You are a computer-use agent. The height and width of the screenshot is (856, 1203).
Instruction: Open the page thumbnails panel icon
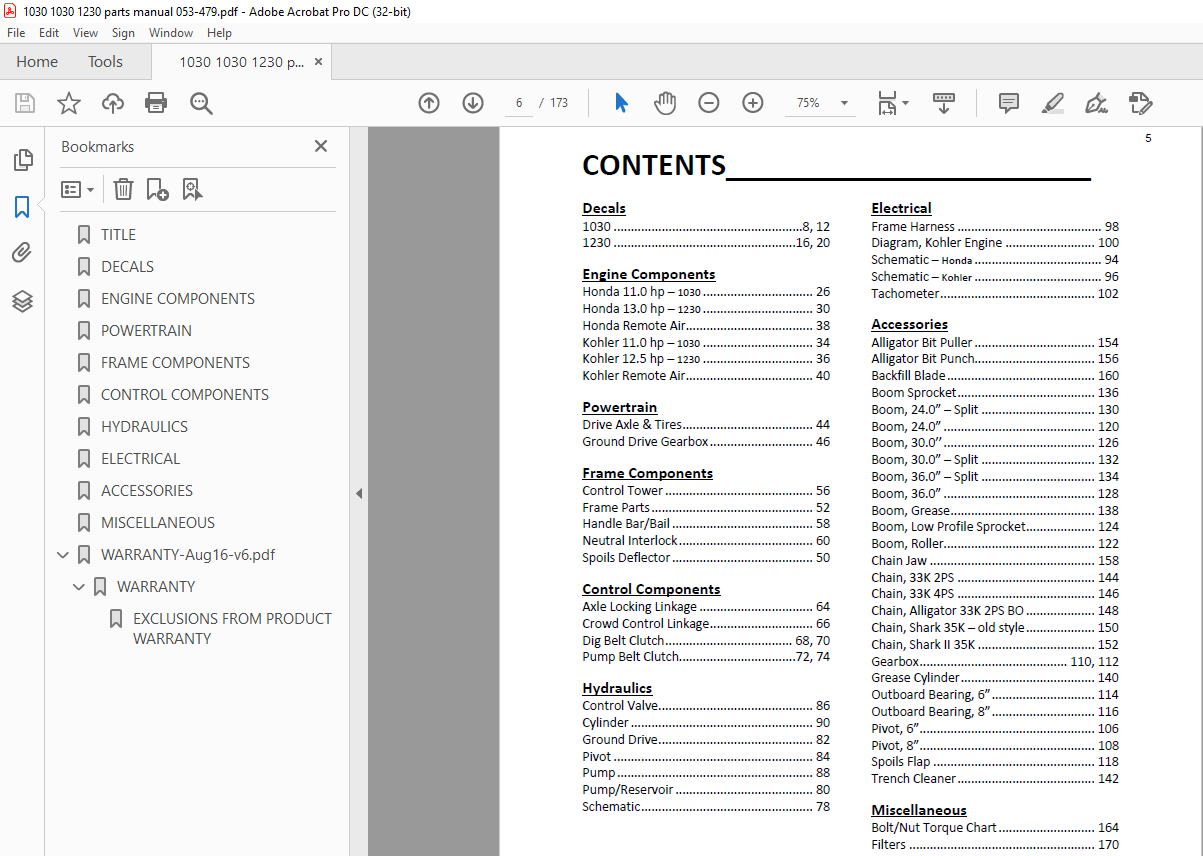click(22, 160)
